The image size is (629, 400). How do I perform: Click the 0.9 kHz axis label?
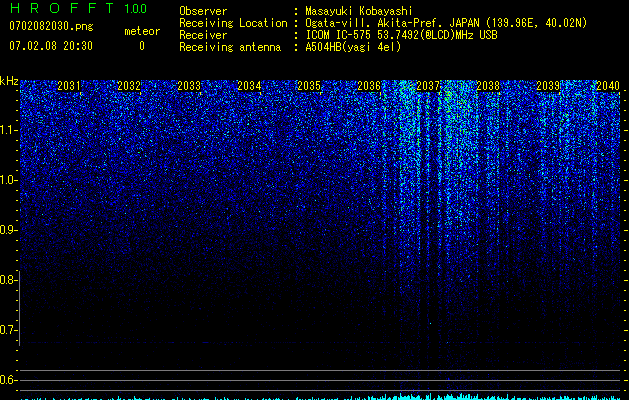coord(8,230)
